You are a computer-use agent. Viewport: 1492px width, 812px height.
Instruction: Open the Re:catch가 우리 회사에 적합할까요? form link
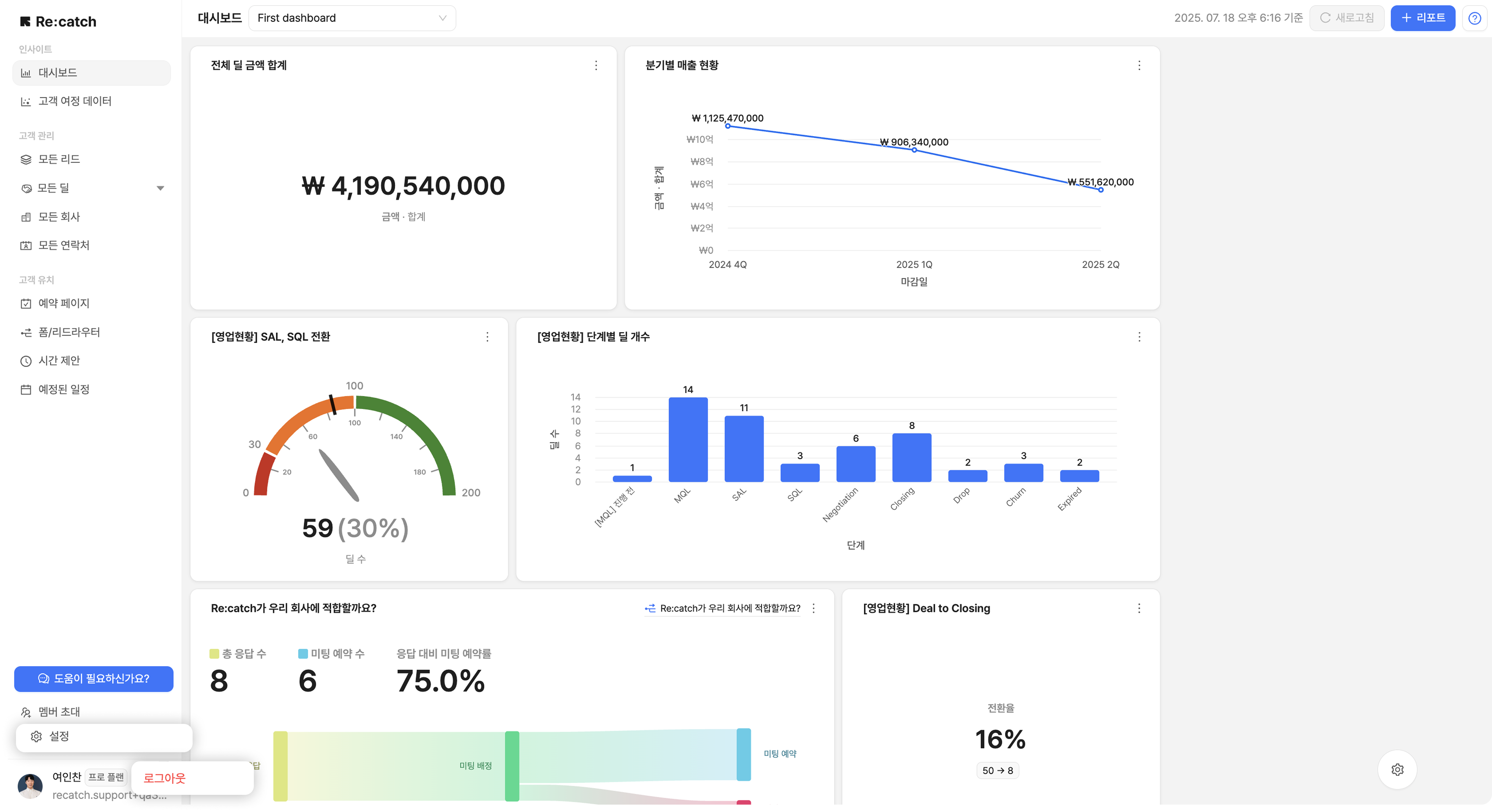pyautogui.click(x=723, y=608)
